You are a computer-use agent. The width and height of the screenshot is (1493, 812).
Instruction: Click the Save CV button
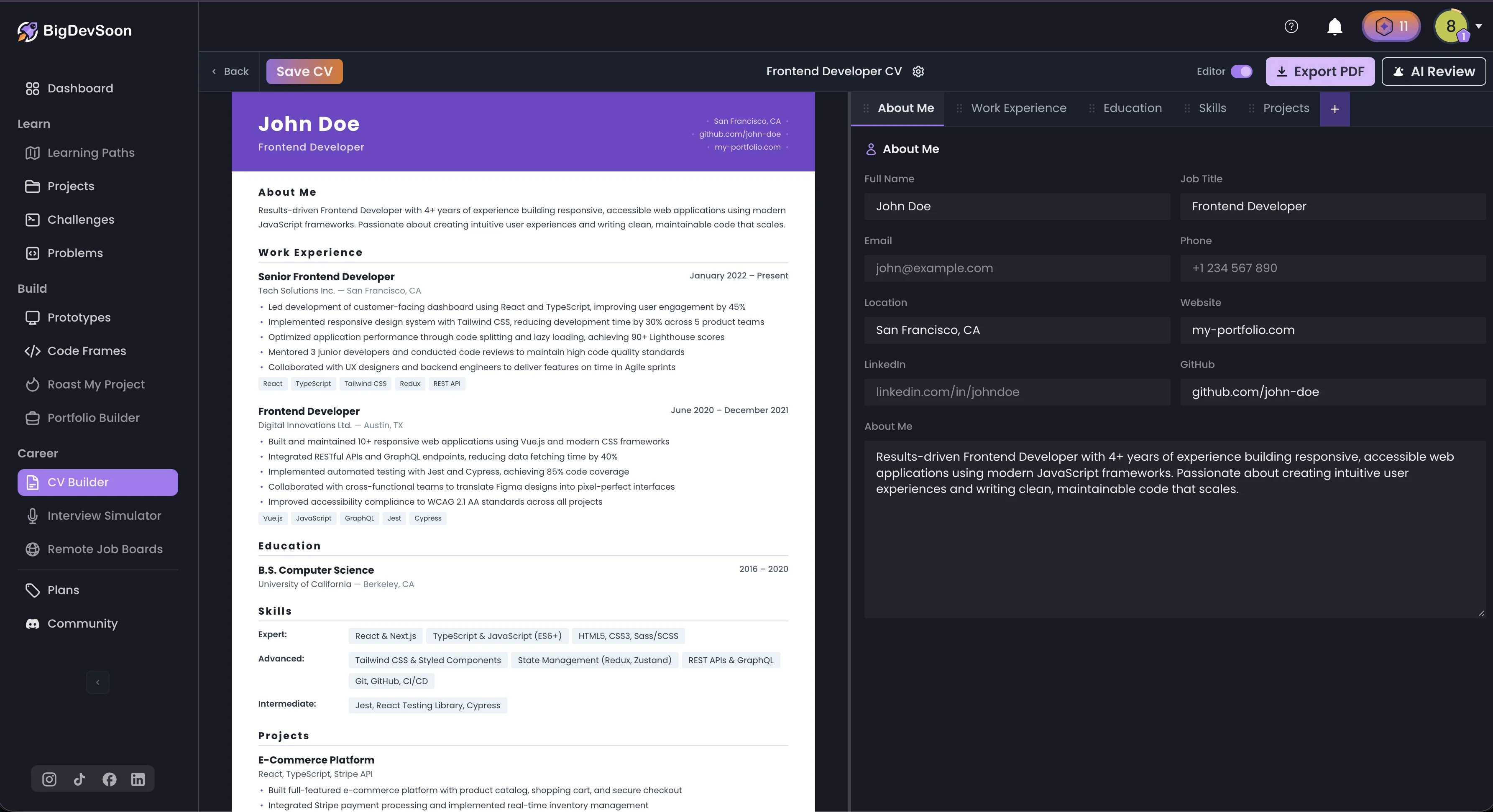[304, 71]
